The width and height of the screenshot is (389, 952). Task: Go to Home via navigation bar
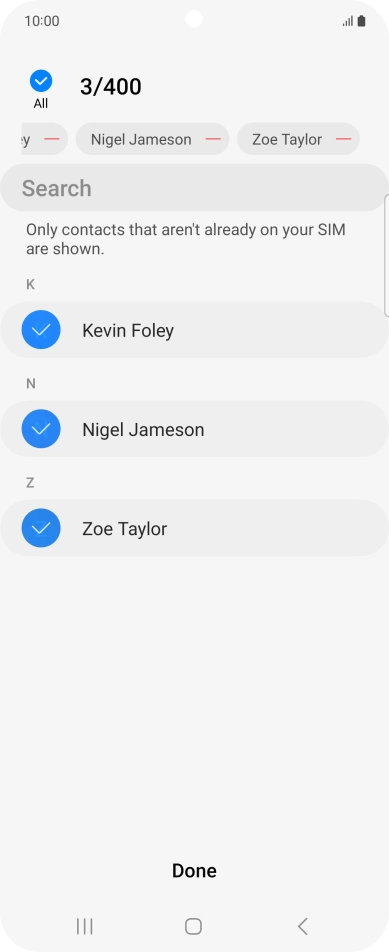[x=193, y=926]
